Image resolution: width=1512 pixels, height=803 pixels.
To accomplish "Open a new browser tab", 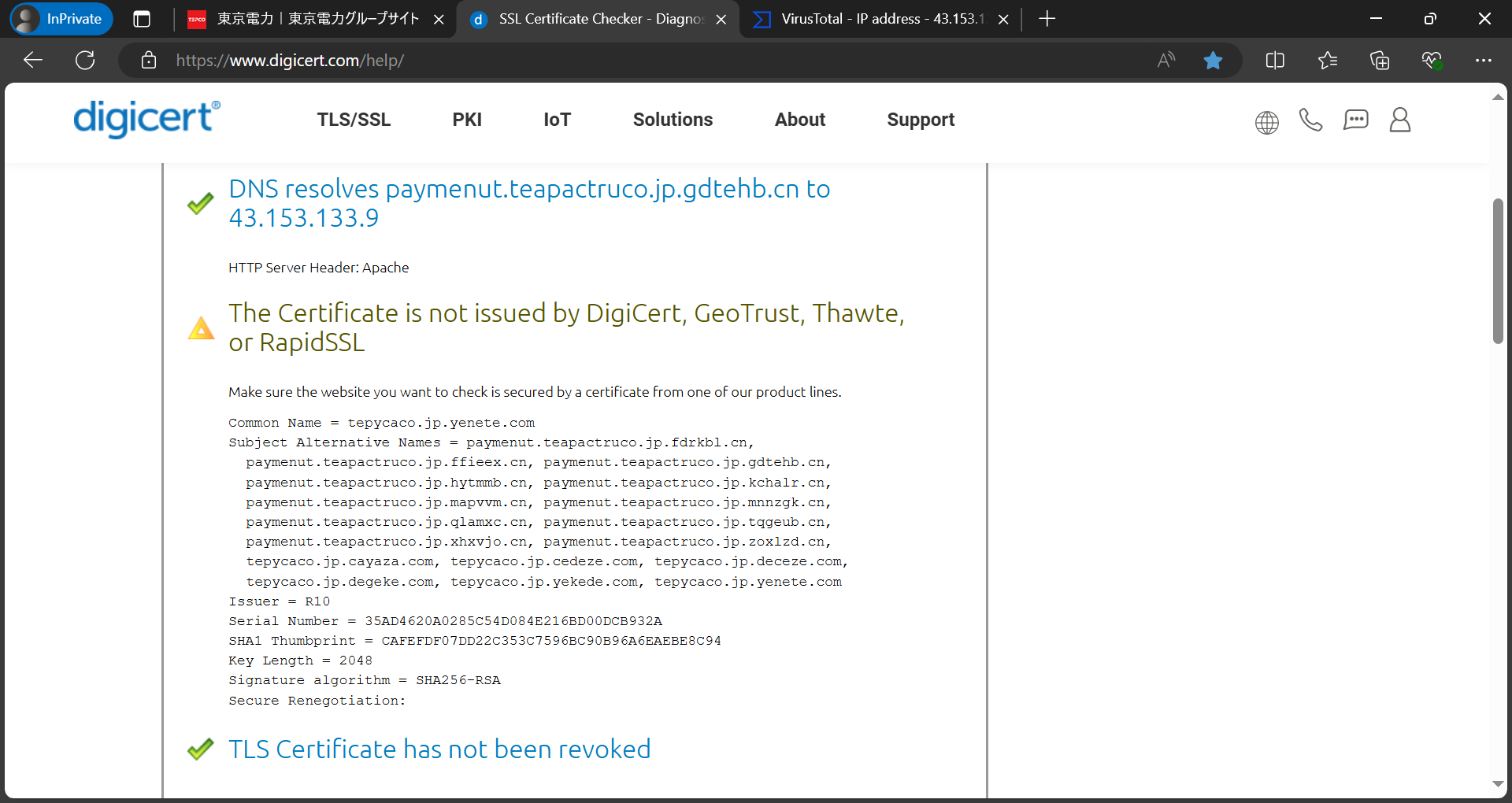I will [1047, 19].
